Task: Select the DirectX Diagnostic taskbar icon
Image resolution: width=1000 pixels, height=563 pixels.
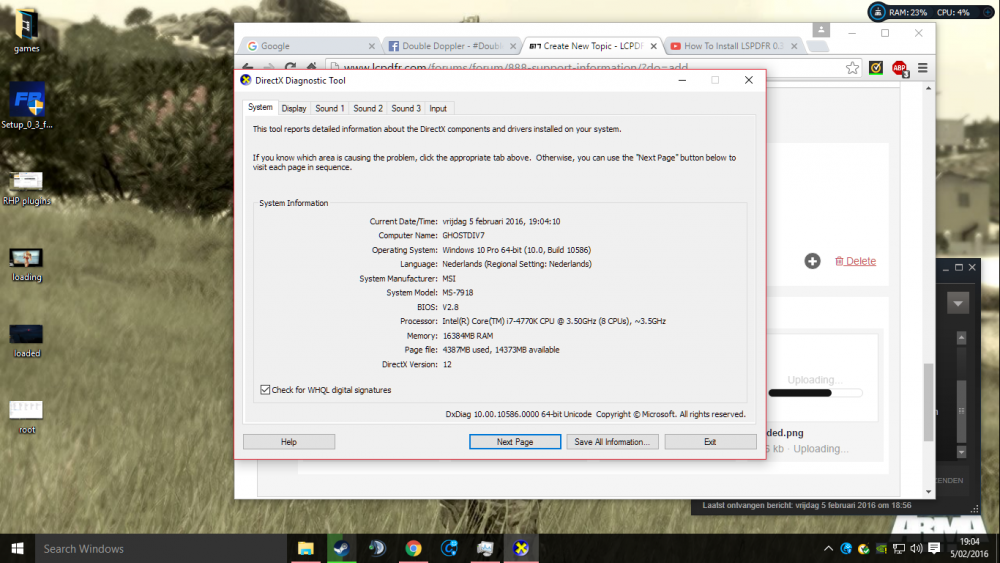Action: coord(521,548)
